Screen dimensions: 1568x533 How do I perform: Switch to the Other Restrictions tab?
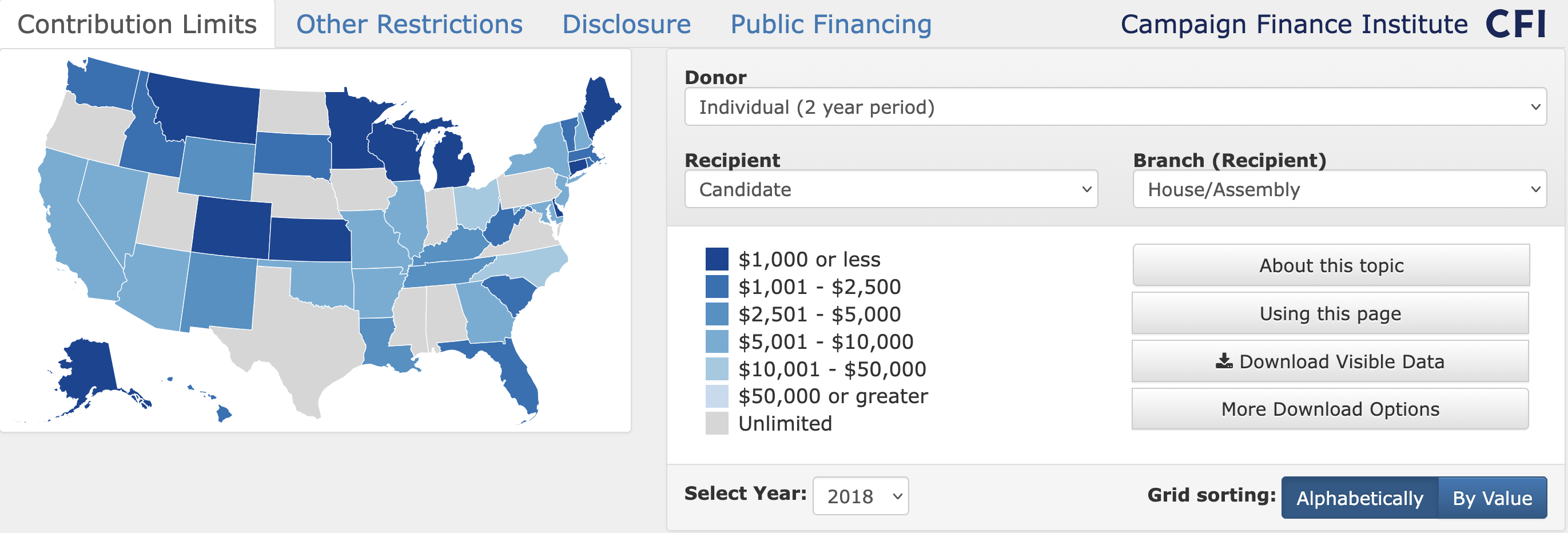click(408, 25)
